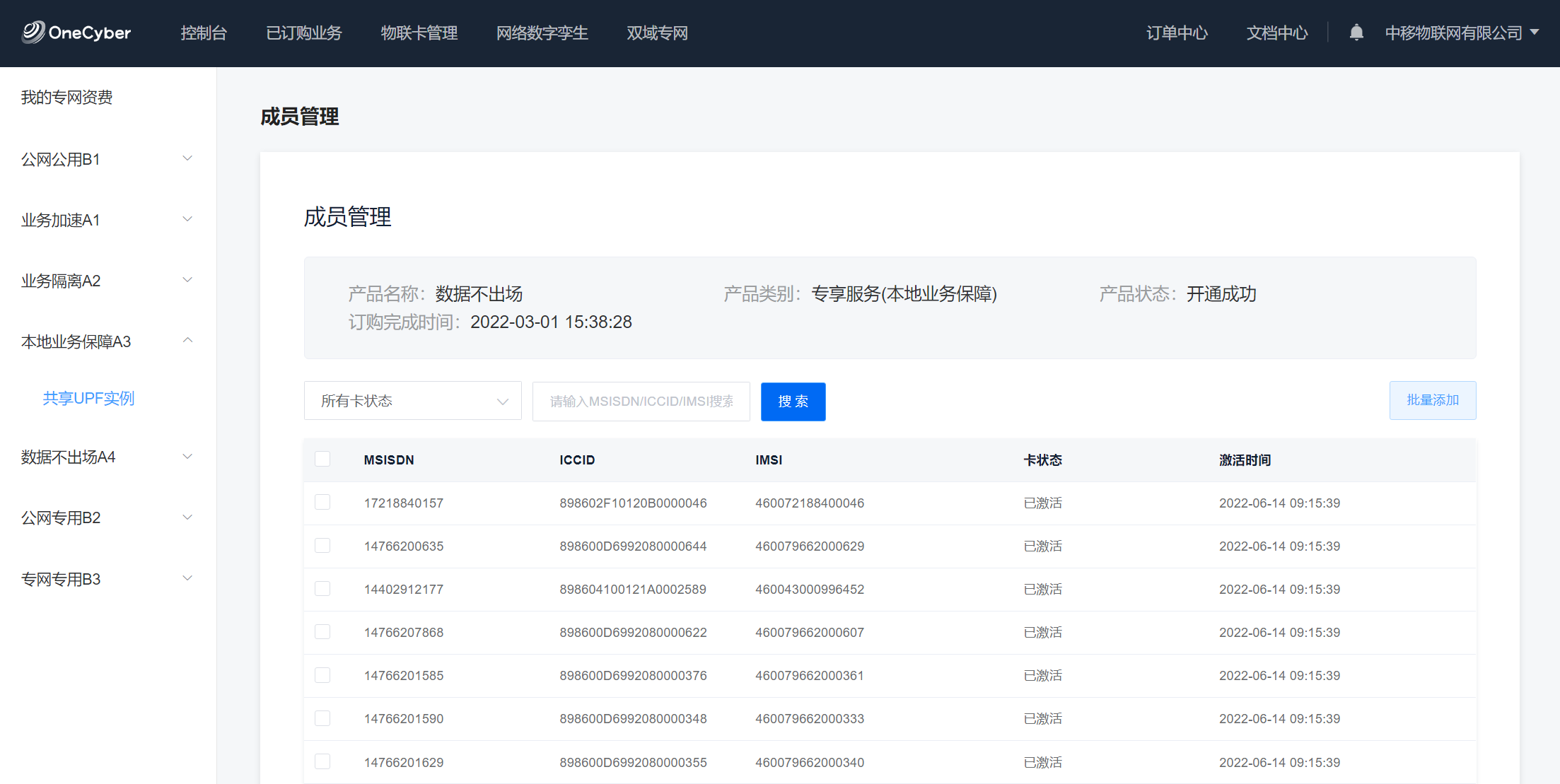Click the blue 搜索 button
The image size is (1560, 784).
(793, 402)
